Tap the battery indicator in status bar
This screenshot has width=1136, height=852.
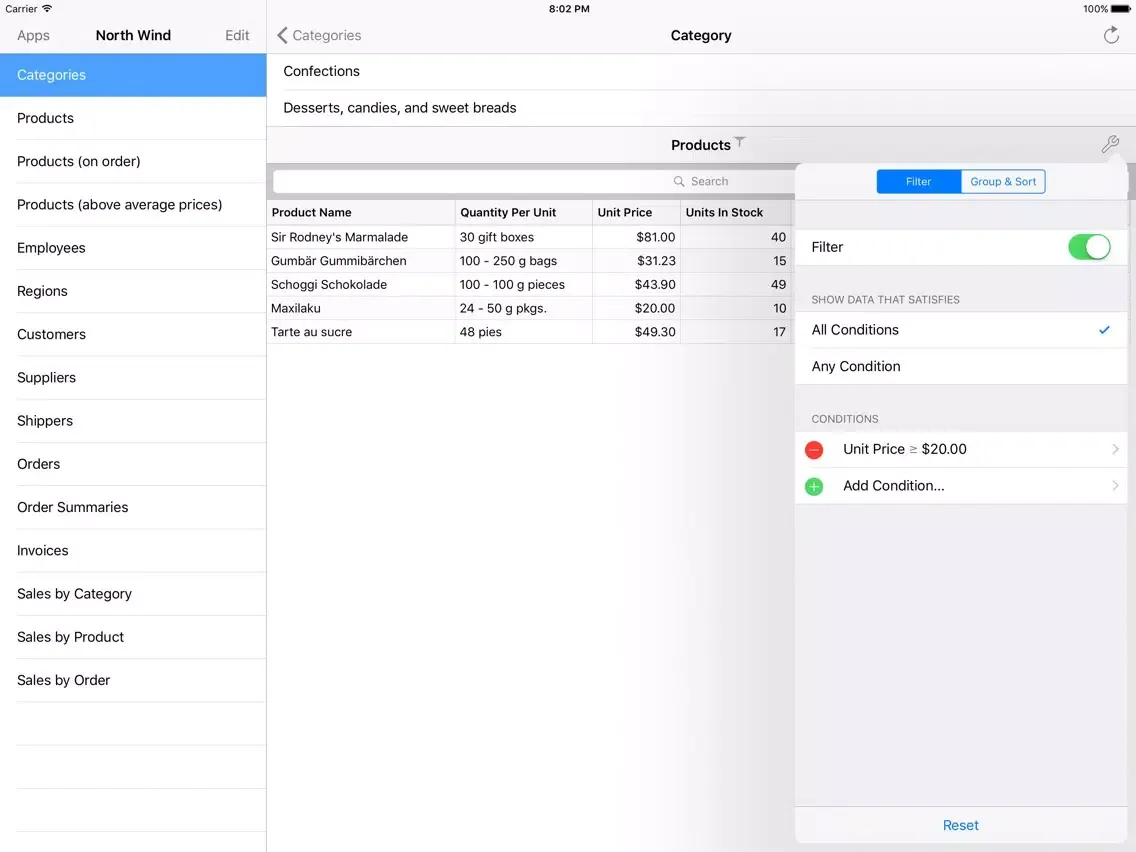click(x=1121, y=9)
